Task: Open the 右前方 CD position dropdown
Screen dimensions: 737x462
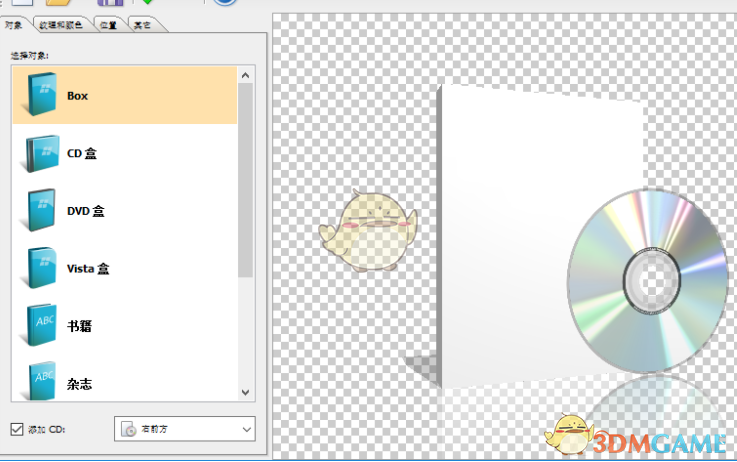Action: coord(185,430)
